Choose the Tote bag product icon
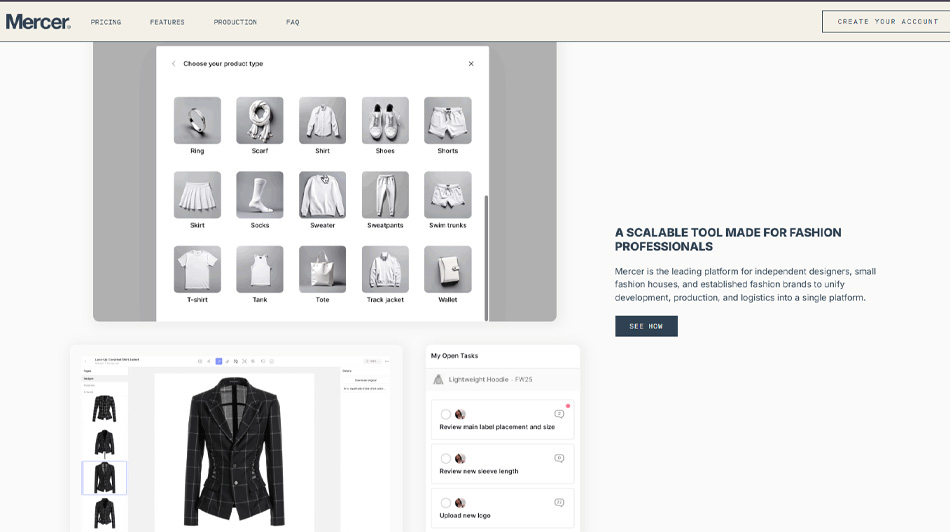This screenshot has height=532, width=950. point(322,269)
